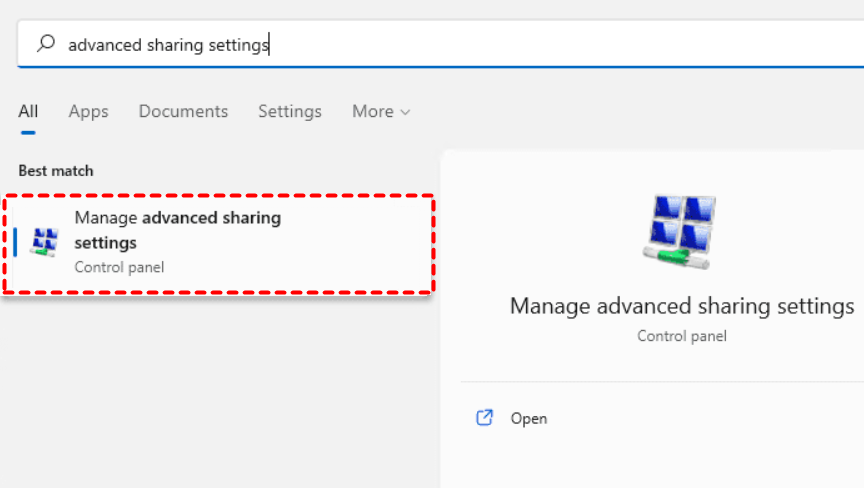Switch to the Settings tab

(290, 112)
